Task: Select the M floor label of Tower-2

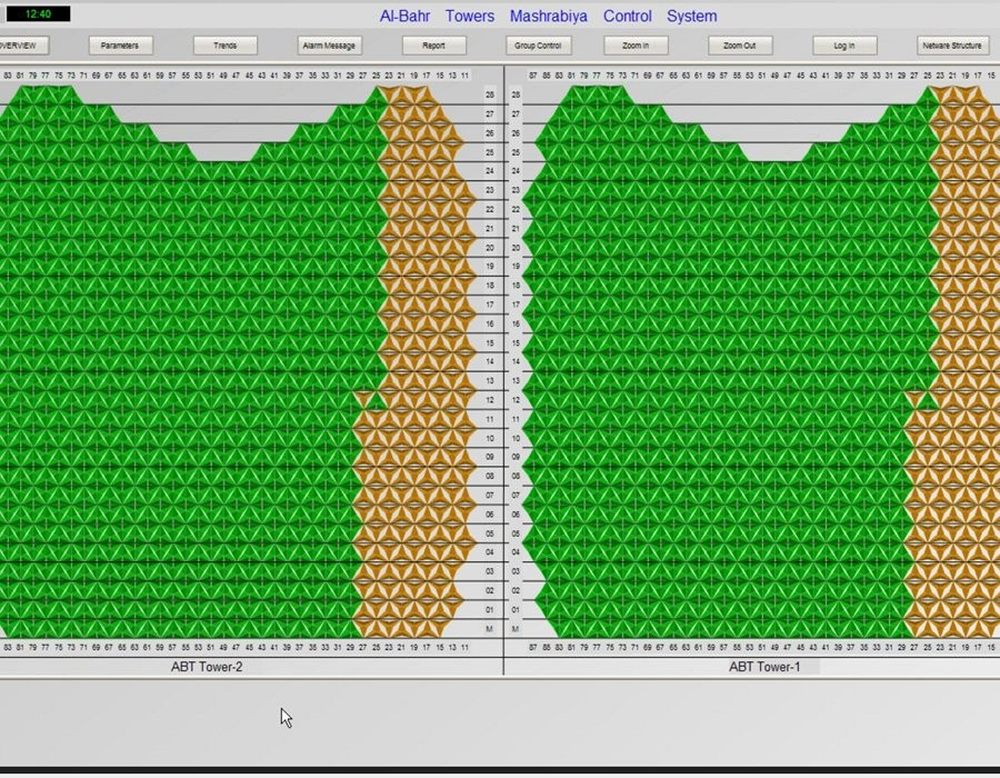Action: tap(490, 629)
